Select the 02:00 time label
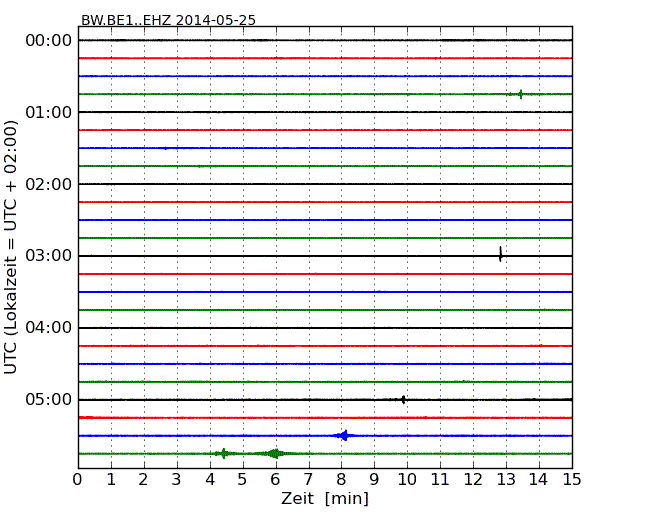The image size is (650, 520). tap(49, 184)
